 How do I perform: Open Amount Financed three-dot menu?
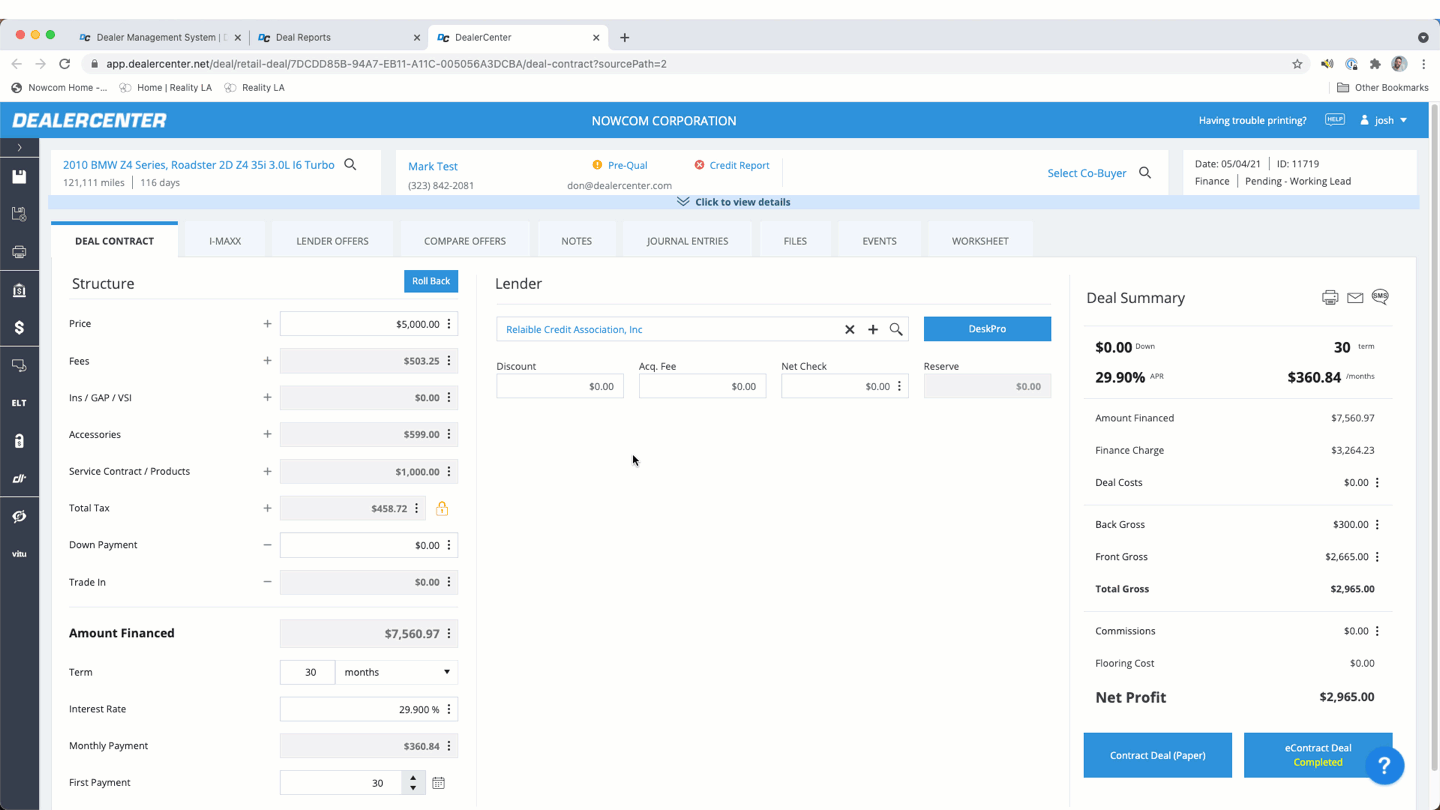point(449,633)
